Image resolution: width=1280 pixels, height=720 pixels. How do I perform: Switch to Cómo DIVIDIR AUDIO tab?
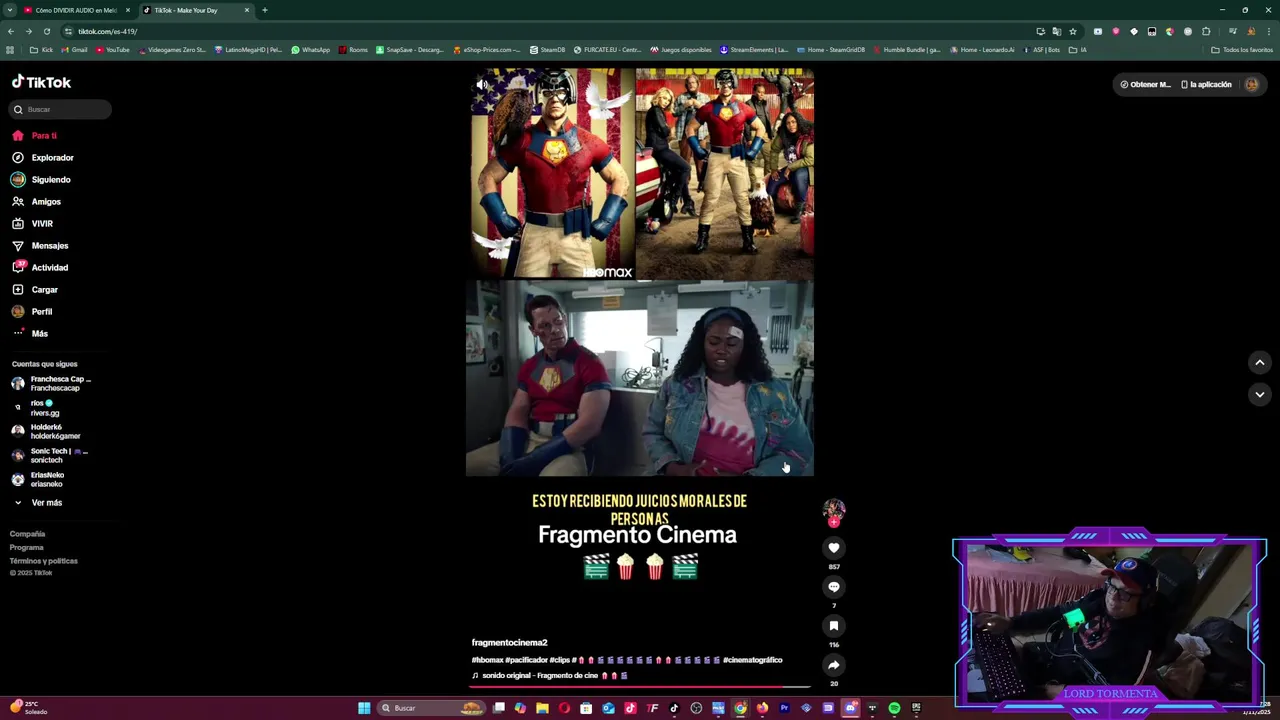point(76,10)
